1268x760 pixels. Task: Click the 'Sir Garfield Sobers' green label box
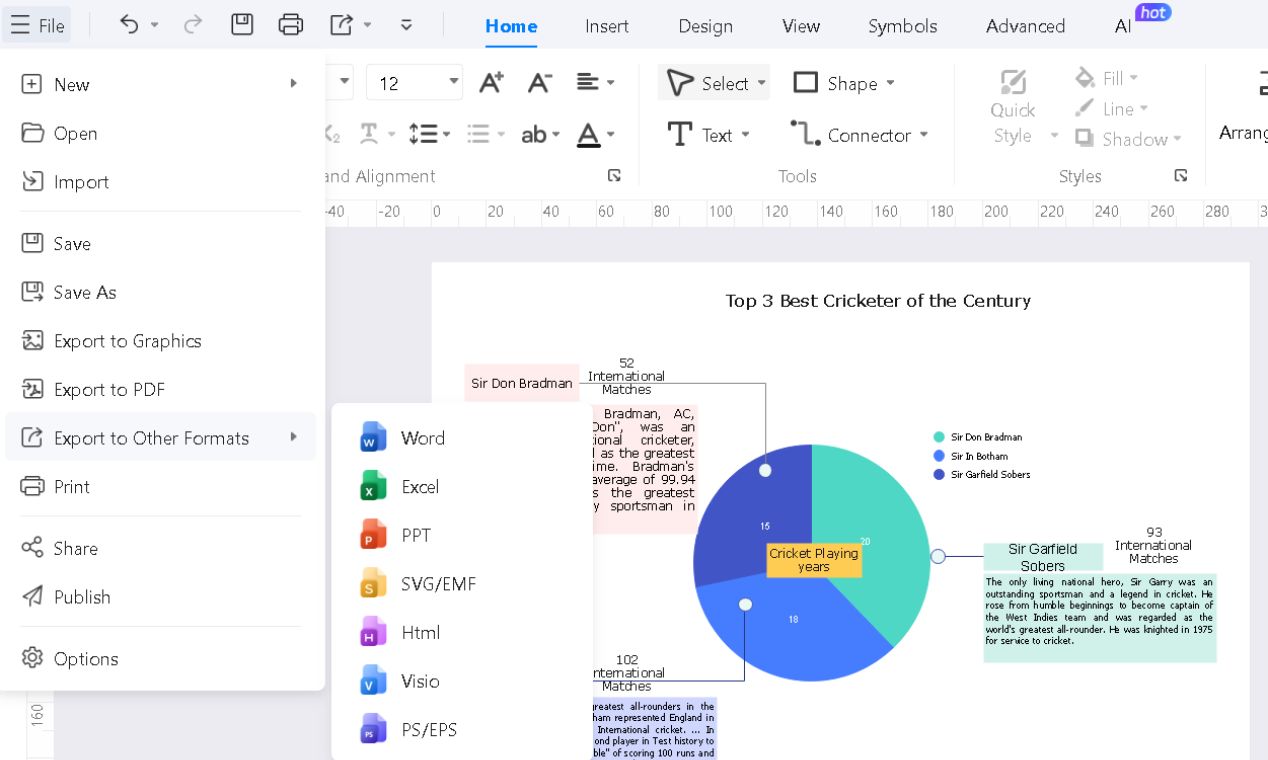(x=1043, y=557)
